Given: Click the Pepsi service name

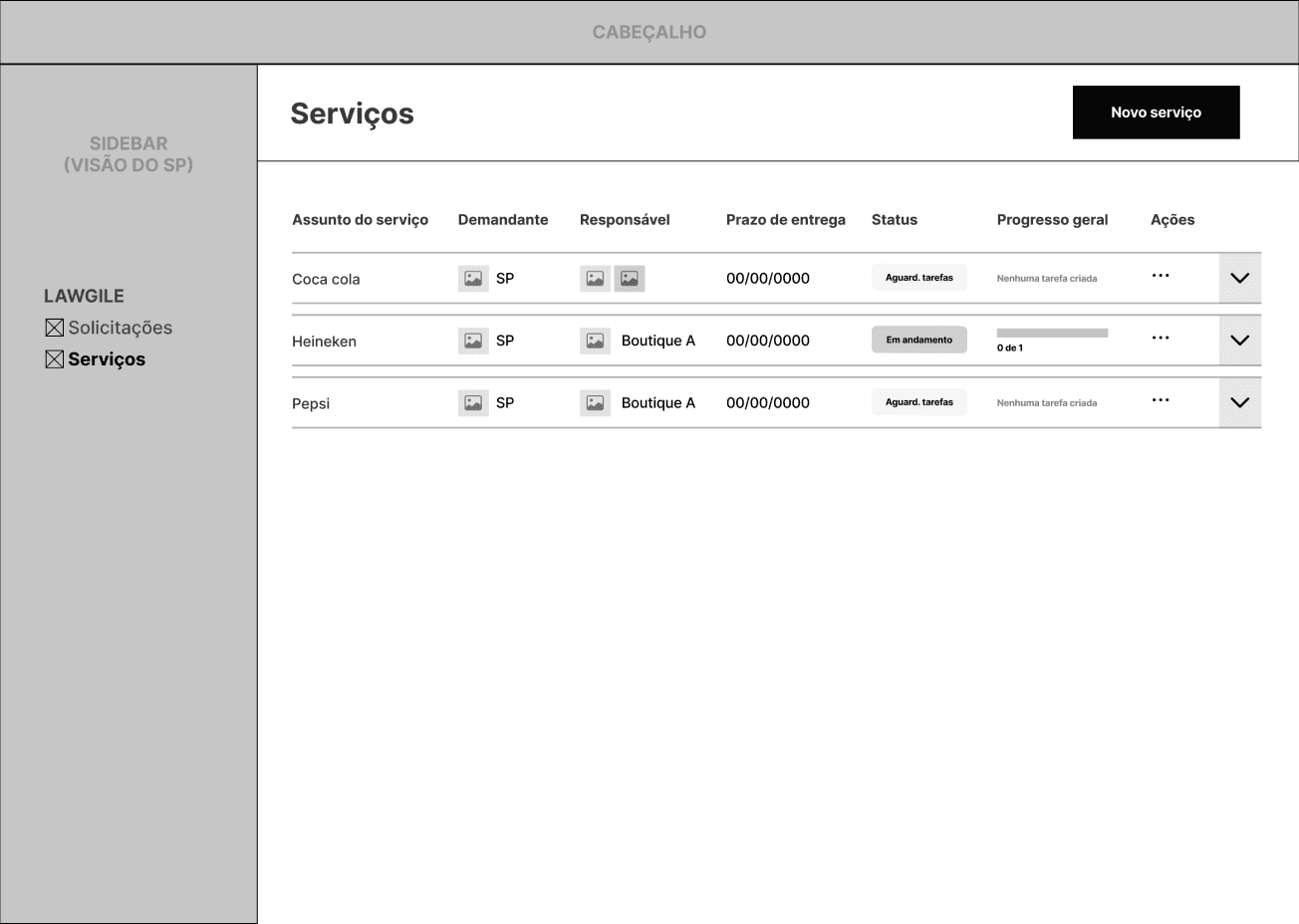Looking at the screenshot, I should click(311, 404).
